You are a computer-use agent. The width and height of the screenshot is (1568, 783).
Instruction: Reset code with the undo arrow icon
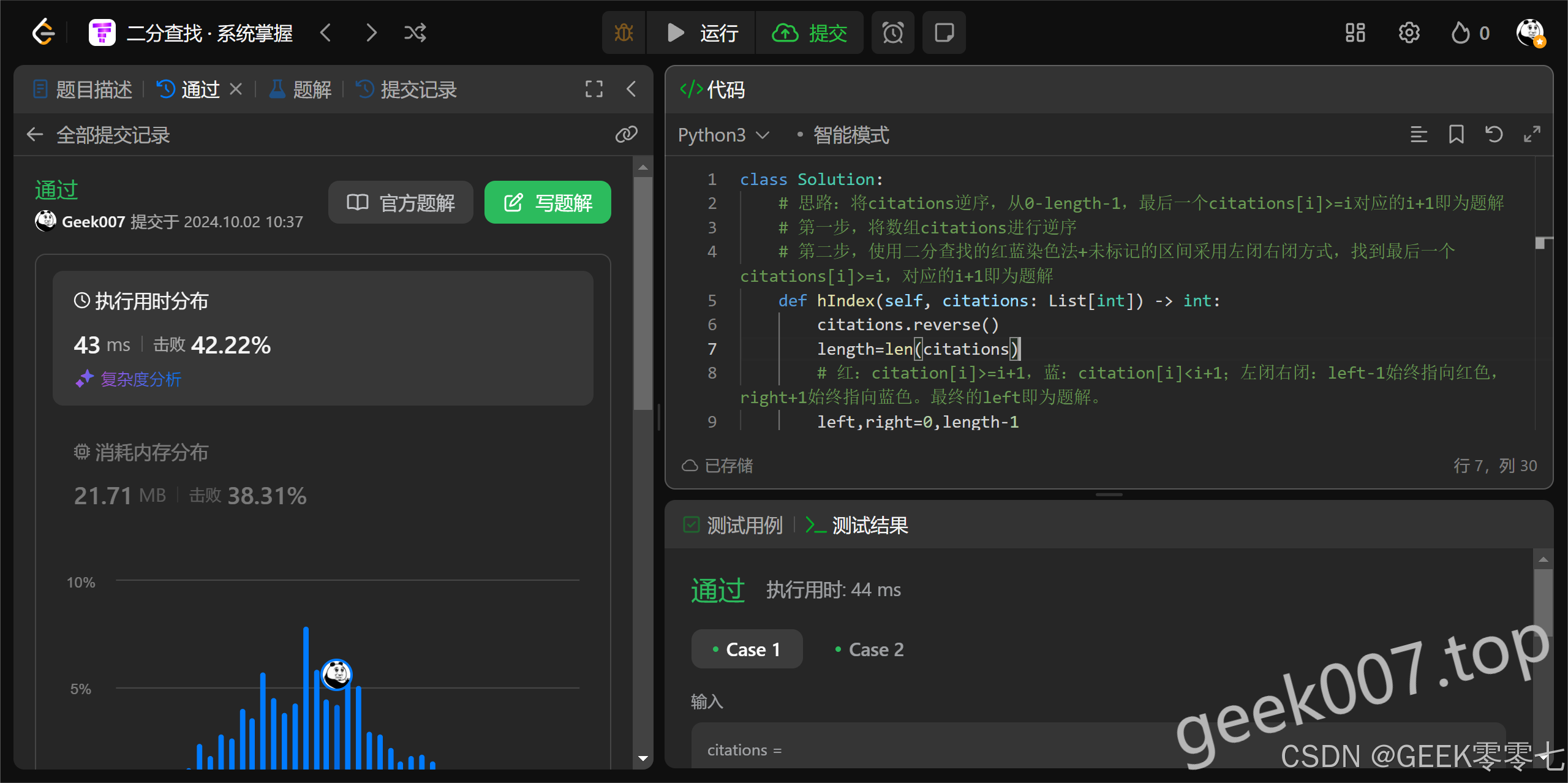[1494, 134]
